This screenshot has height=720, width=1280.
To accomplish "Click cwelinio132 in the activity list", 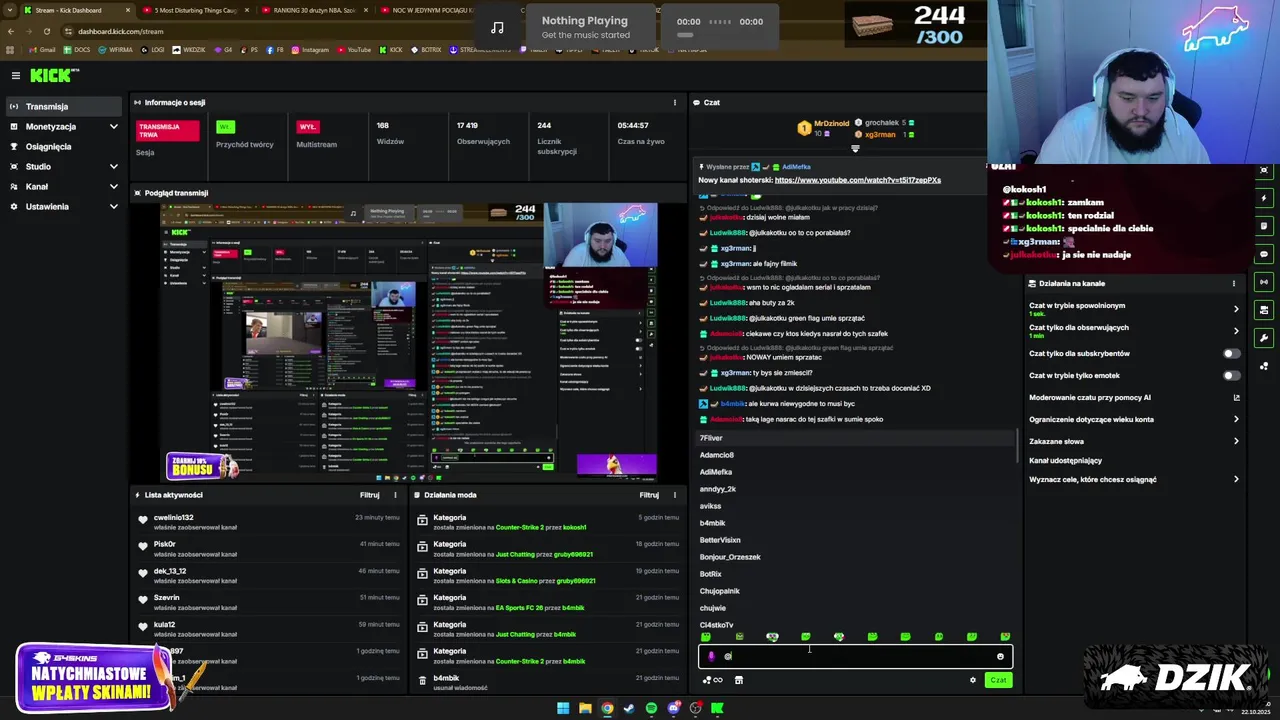I will 173,517.
